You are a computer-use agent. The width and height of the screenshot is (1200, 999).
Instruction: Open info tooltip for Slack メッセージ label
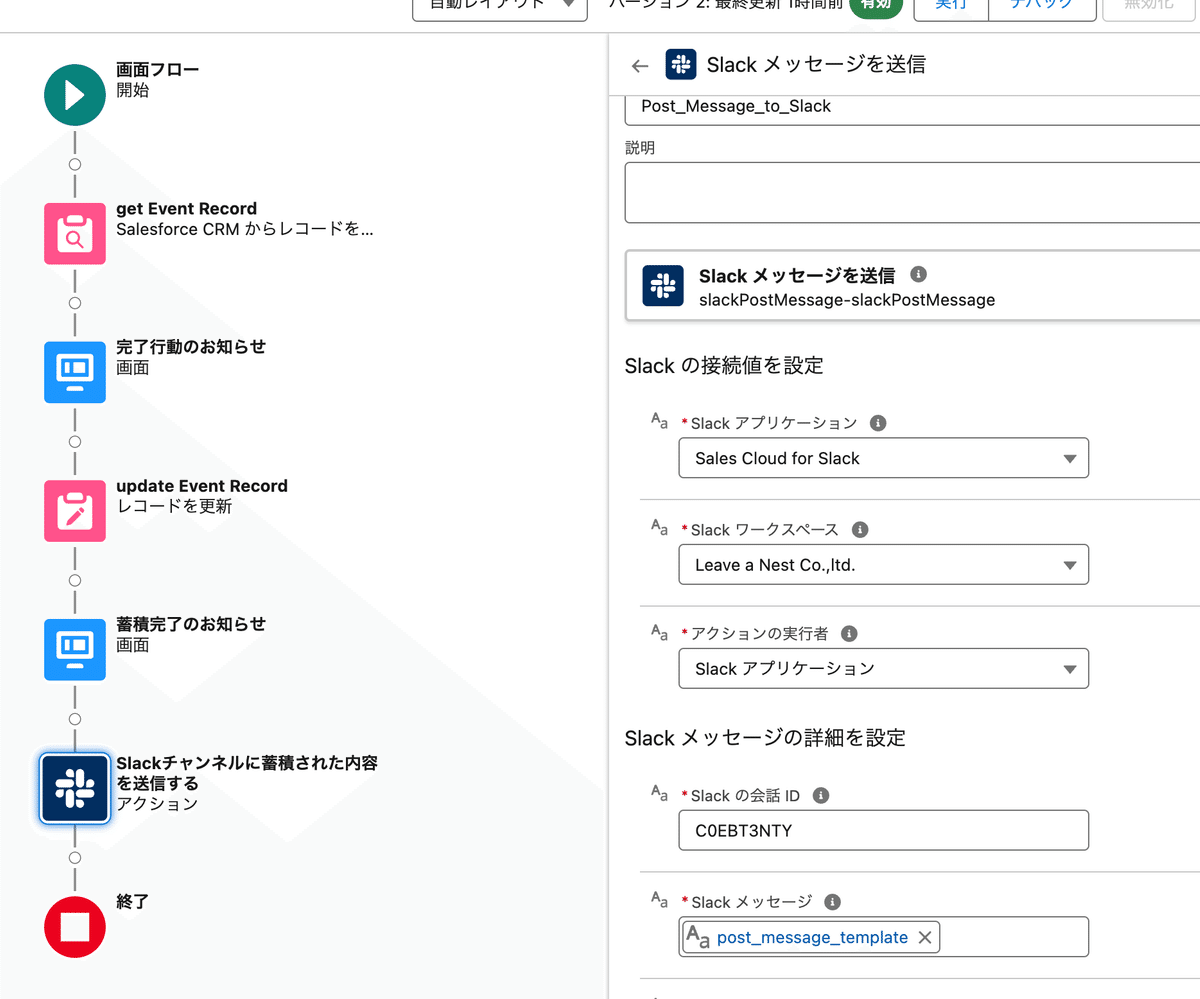coord(833,902)
